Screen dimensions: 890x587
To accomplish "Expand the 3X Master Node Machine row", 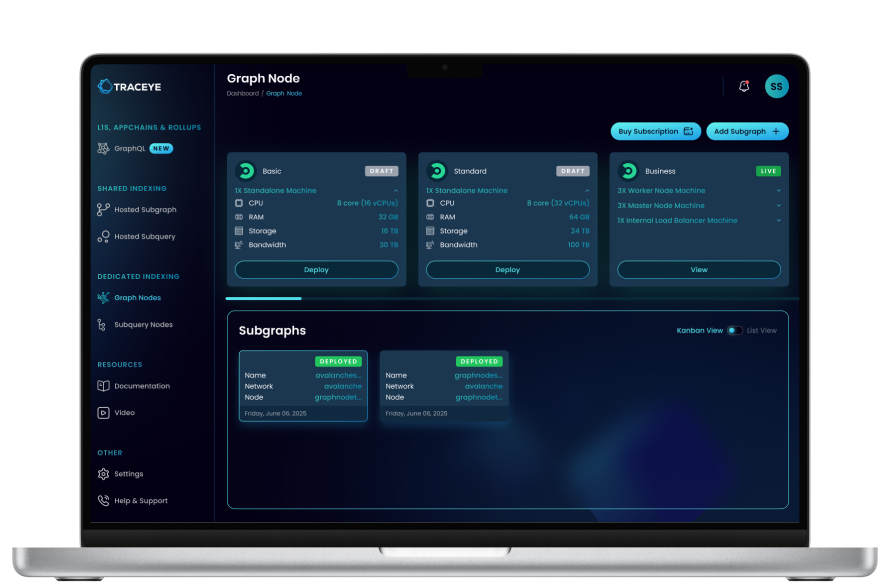I will 778,205.
